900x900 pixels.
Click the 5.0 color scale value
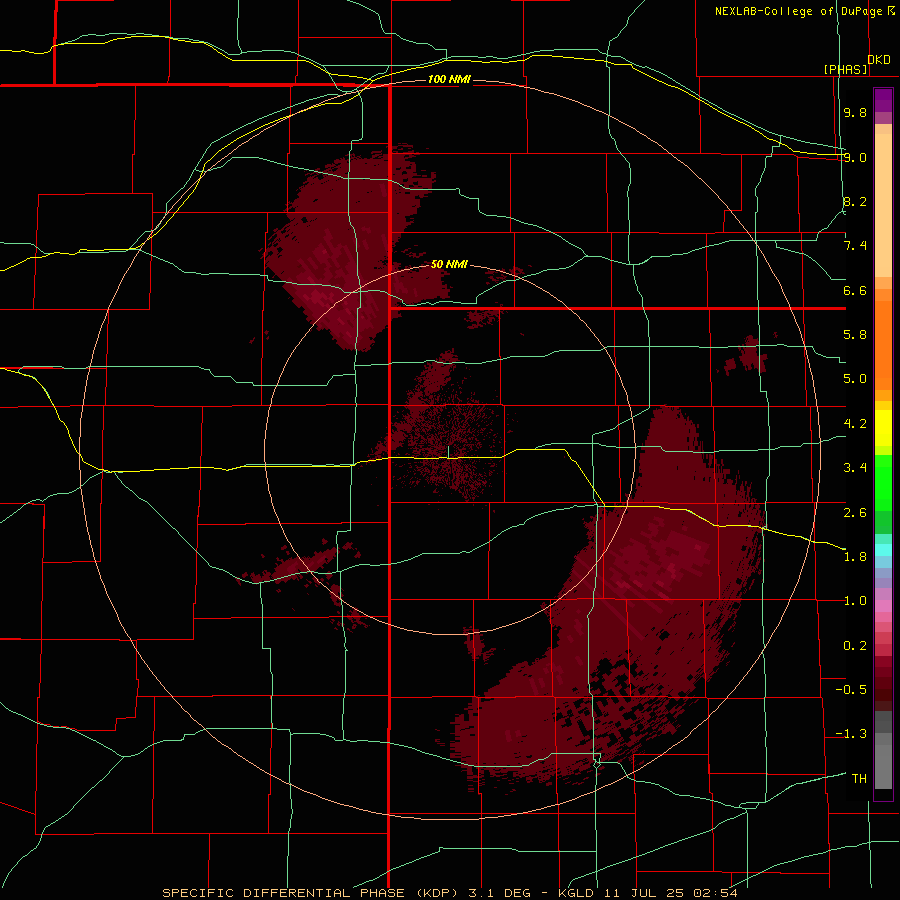point(855,379)
